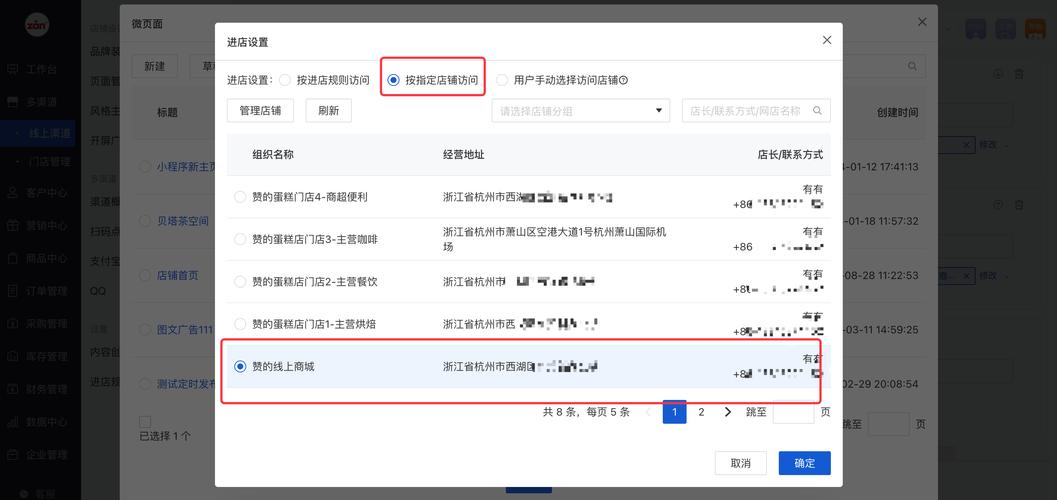Click the 数据中心 chart icon in the sidebar
1057x500 pixels.
point(12,422)
